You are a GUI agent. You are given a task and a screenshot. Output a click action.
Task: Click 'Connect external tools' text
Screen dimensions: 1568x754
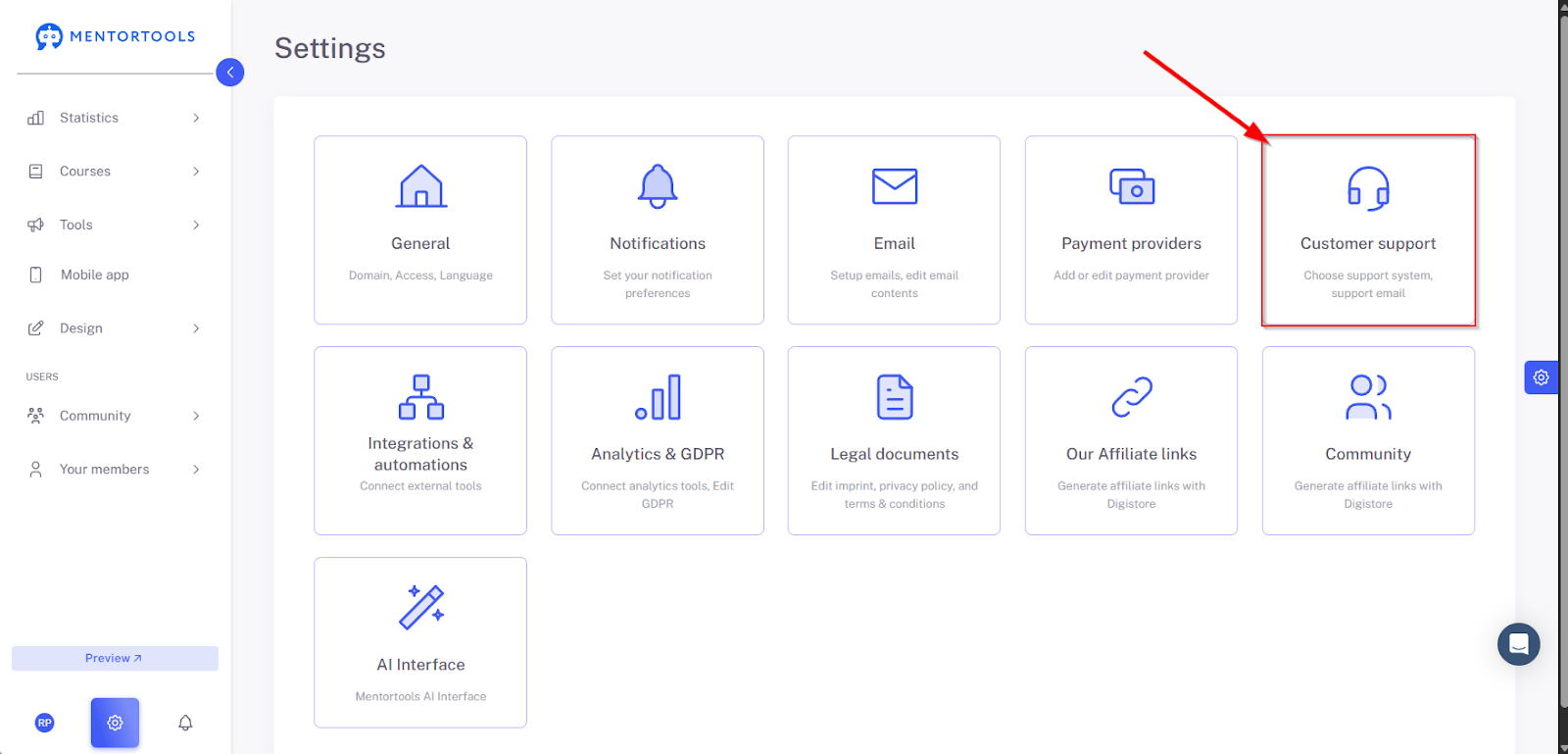[x=420, y=486]
